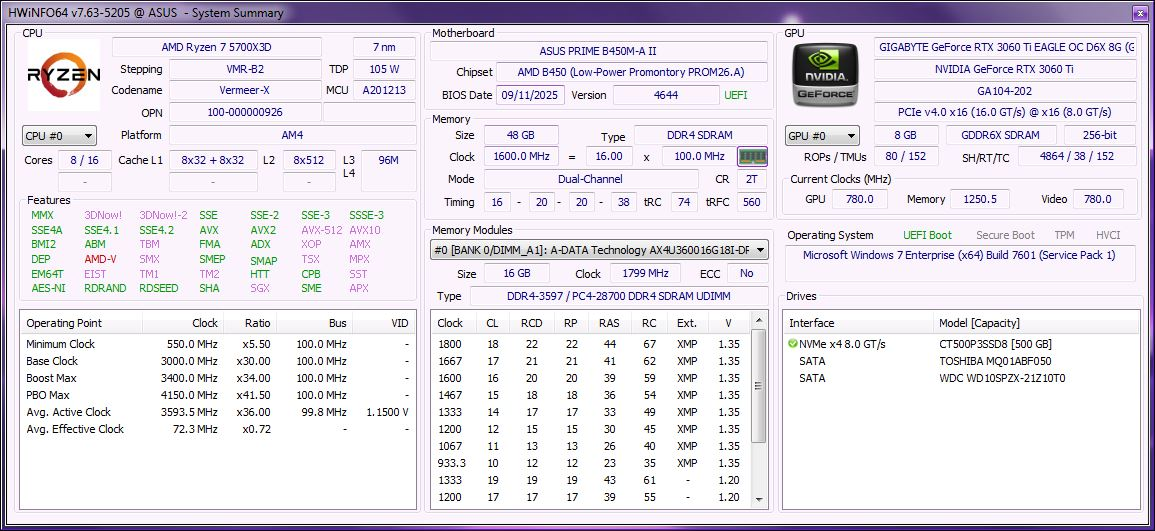This screenshot has width=1155, height=531.
Task: Click the Dual-Channel mode field
Action: click(x=591, y=179)
